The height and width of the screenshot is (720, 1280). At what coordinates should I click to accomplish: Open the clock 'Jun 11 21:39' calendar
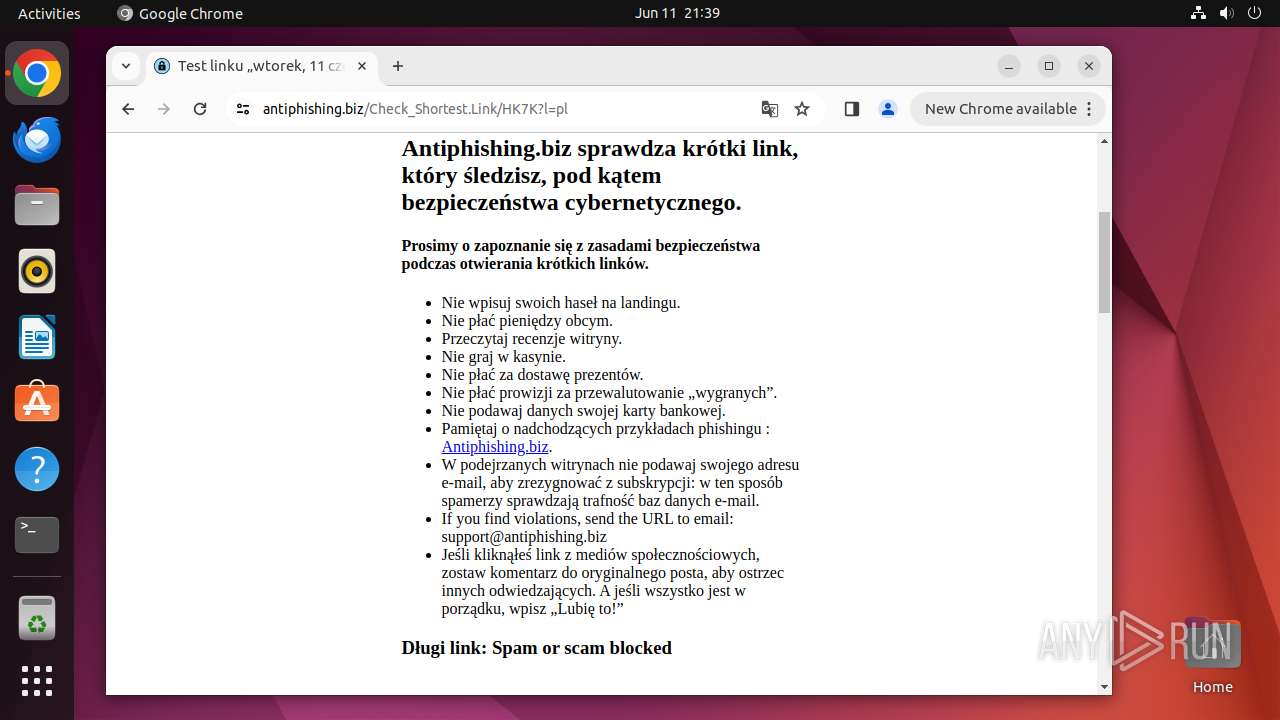pyautogui.click(x=677, y=13)
